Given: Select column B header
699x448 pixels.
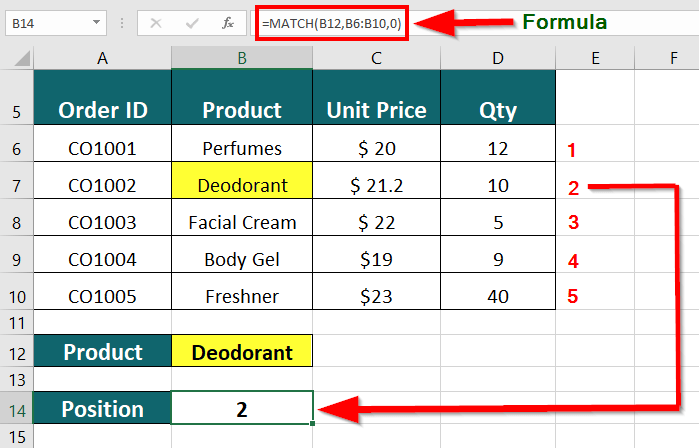Looking at the screenshot, I should point(242,59).
